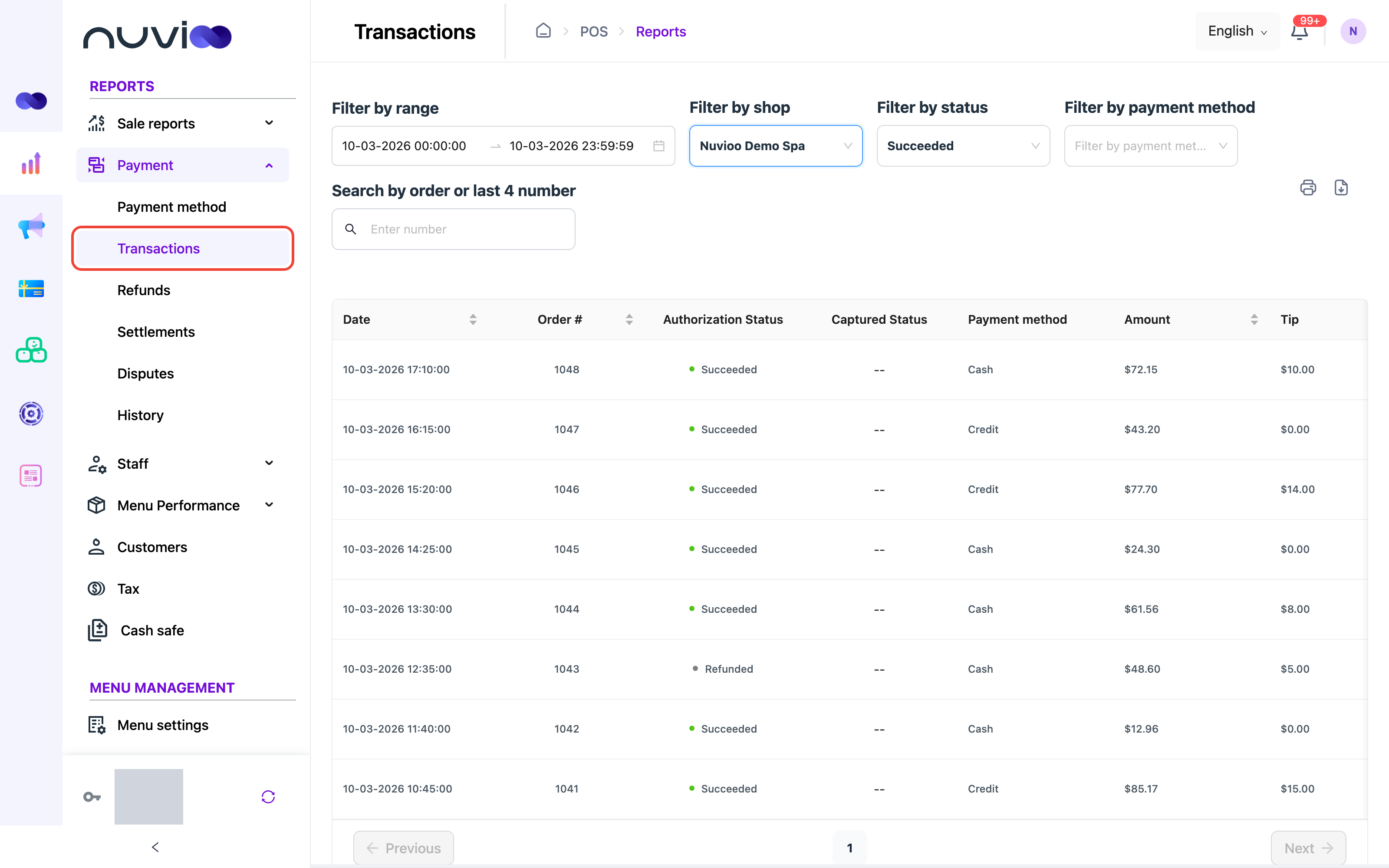Click the Customers menu icon

pyautogui.click(x=96, y=547)
